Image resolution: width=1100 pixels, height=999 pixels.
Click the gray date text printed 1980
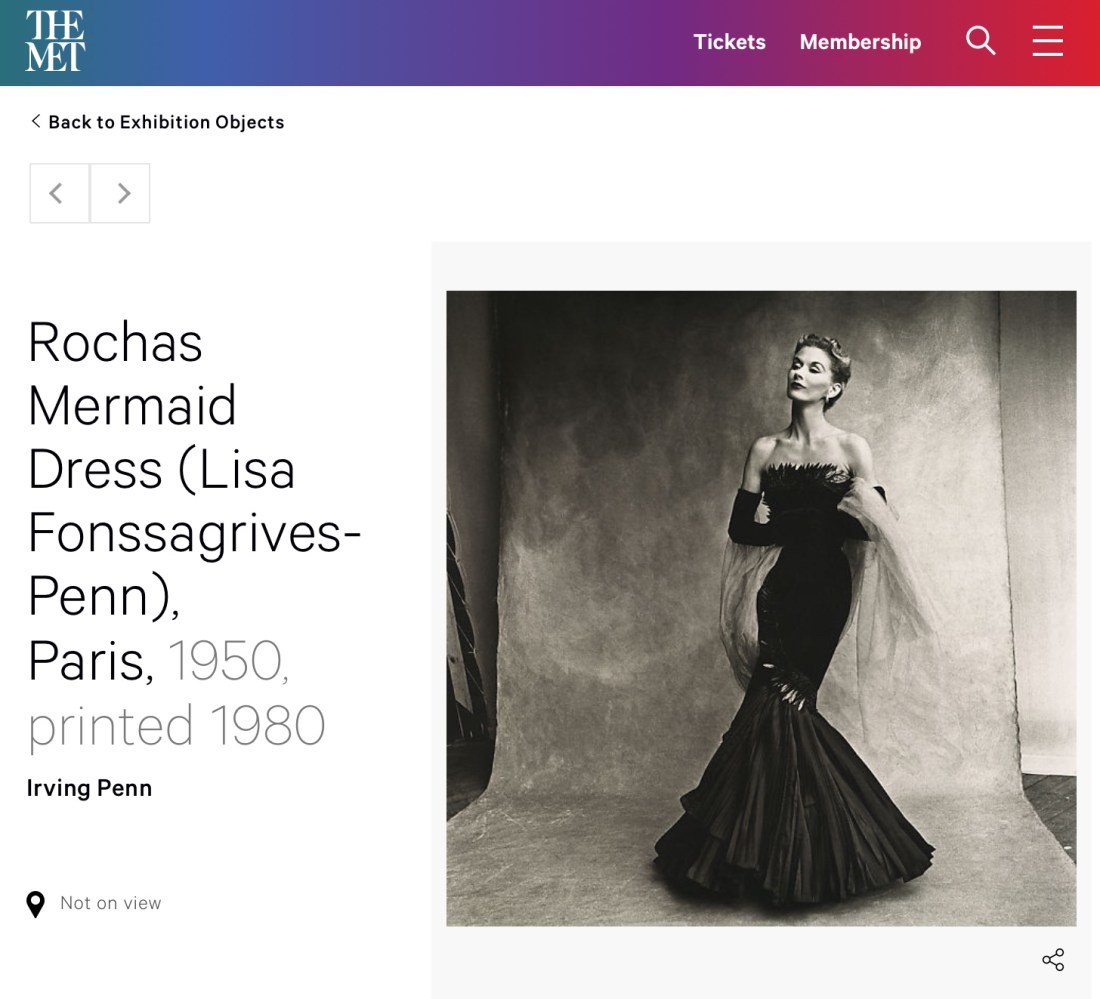tap(176, 726)
